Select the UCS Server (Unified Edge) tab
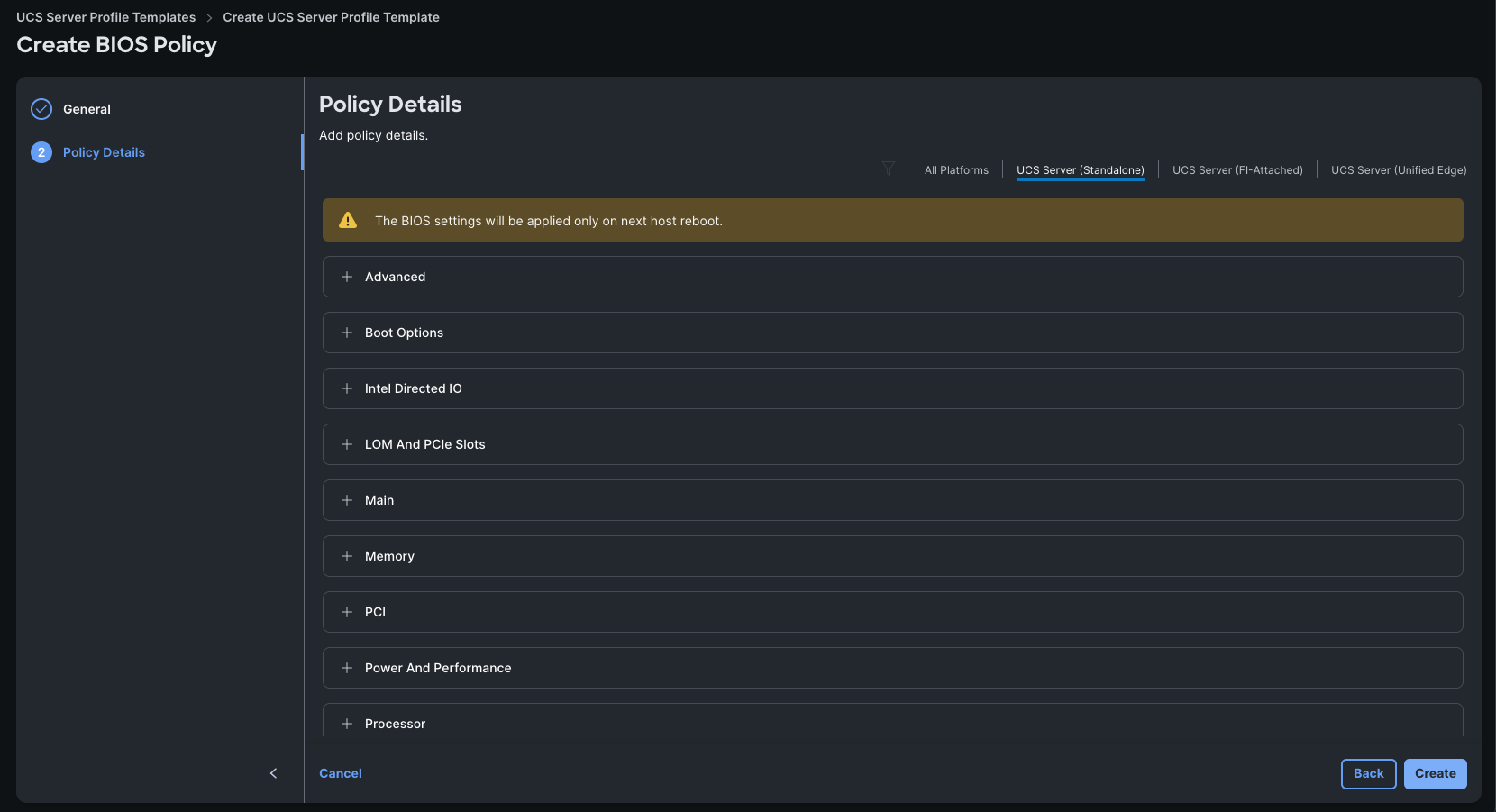The height and width of the screenshot is (812, 1496). point(1399,170)
